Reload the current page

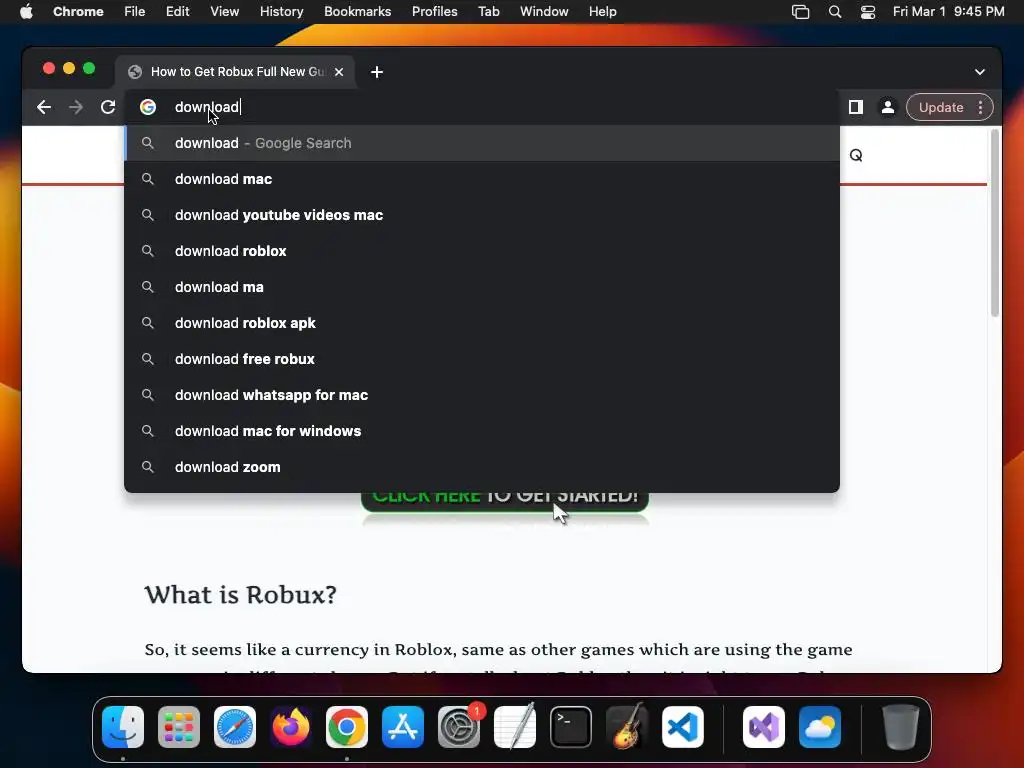pyautogui.click(x=108, y=107)
